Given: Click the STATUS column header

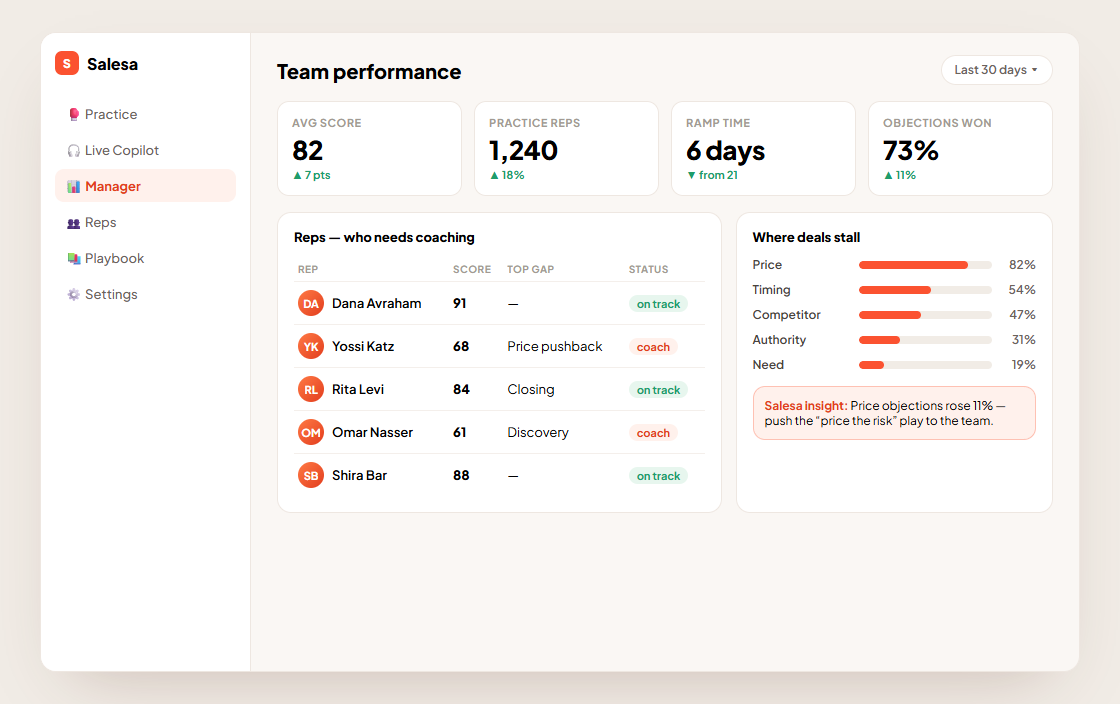Looking at the screenshot, I should tap(649, 269).
